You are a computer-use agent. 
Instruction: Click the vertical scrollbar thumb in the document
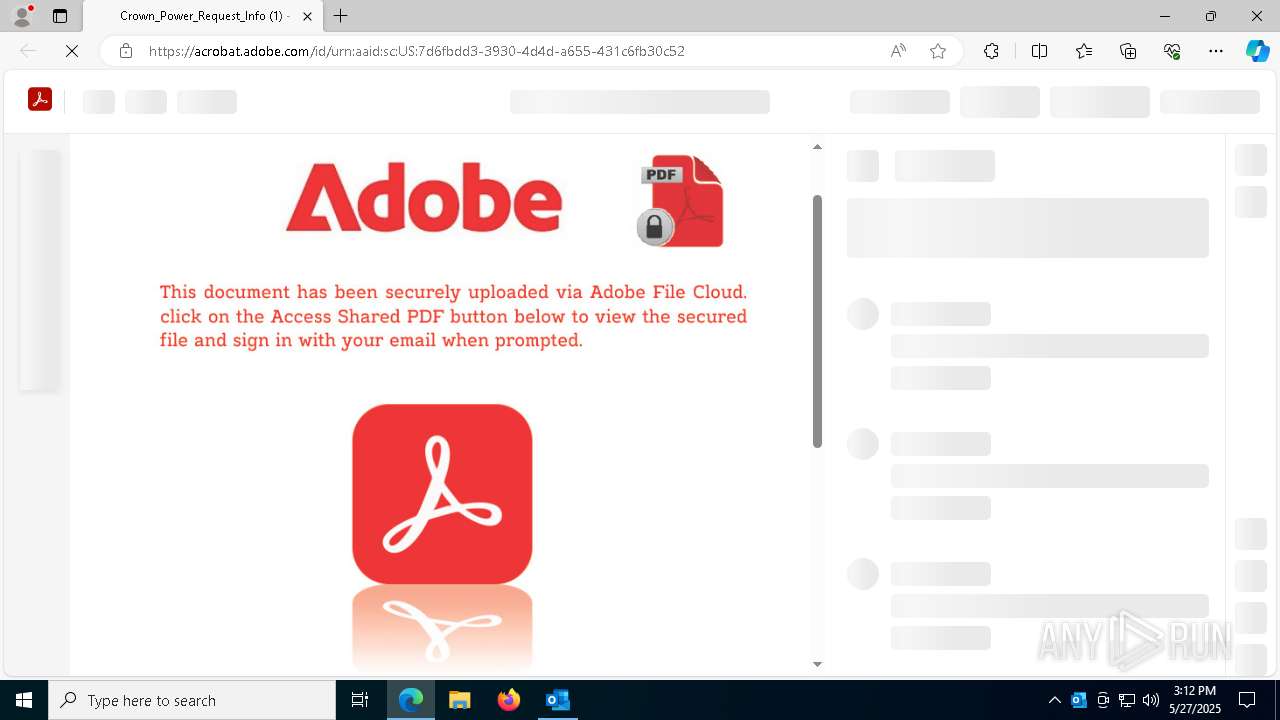coord(817,321)
